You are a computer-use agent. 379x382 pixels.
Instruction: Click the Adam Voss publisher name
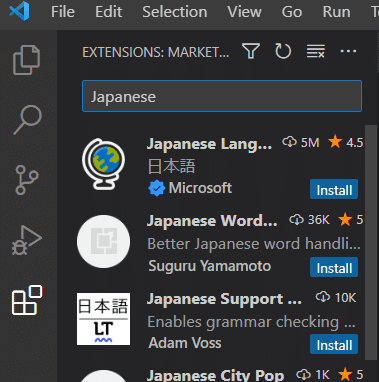[x=185, y=343]
